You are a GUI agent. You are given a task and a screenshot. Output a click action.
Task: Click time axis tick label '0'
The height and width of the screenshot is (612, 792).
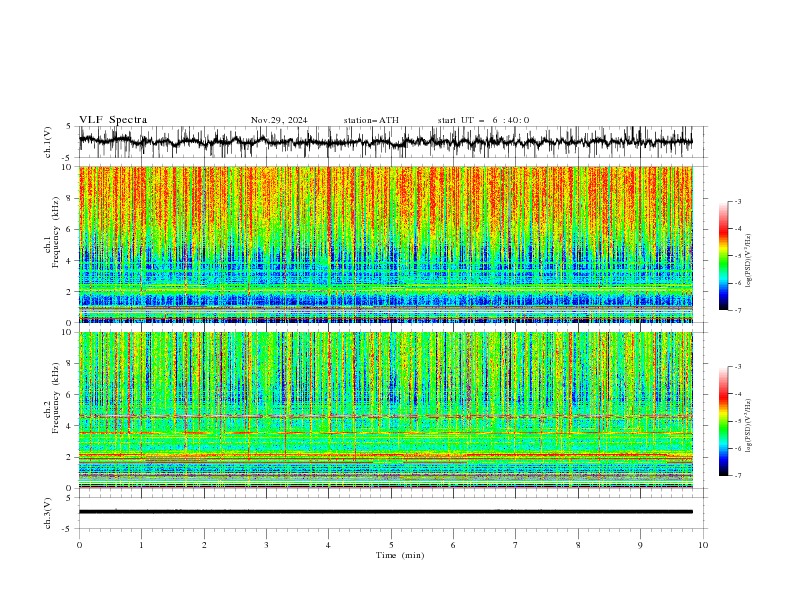[x=79, y=545]
